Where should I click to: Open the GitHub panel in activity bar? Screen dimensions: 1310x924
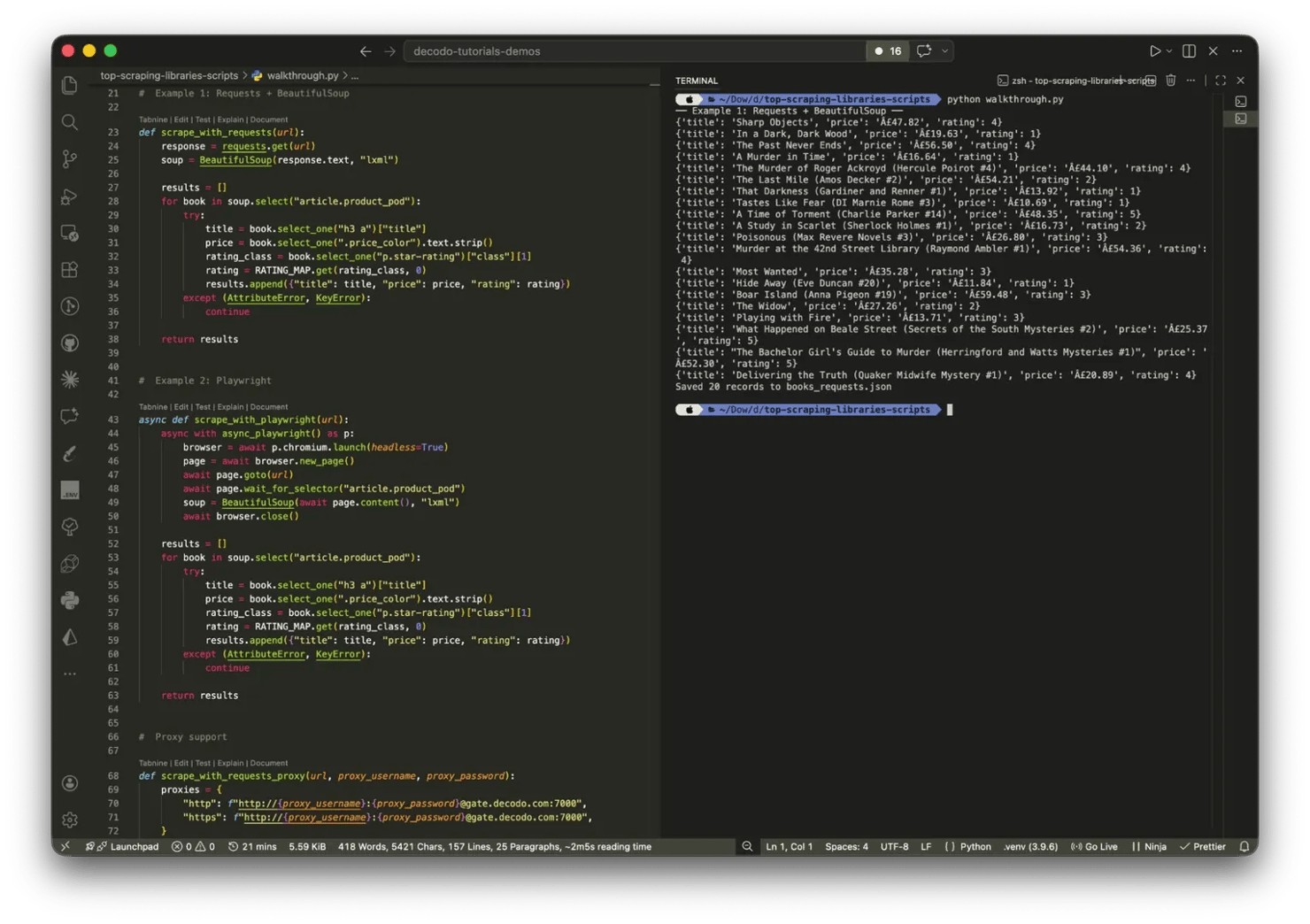coord(70,343)
